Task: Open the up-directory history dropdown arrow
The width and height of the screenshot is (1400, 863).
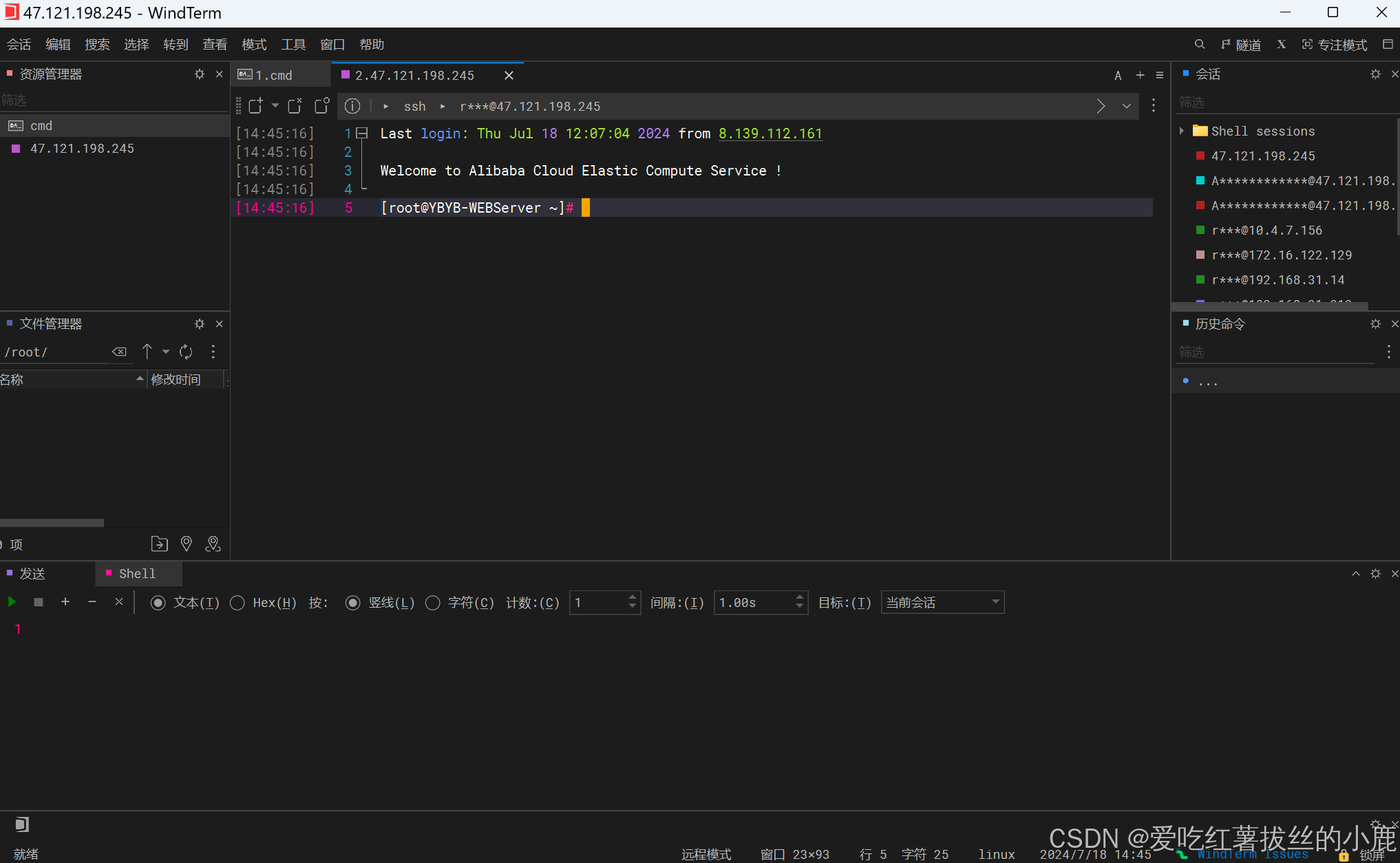Action: [x=165, y=352]
